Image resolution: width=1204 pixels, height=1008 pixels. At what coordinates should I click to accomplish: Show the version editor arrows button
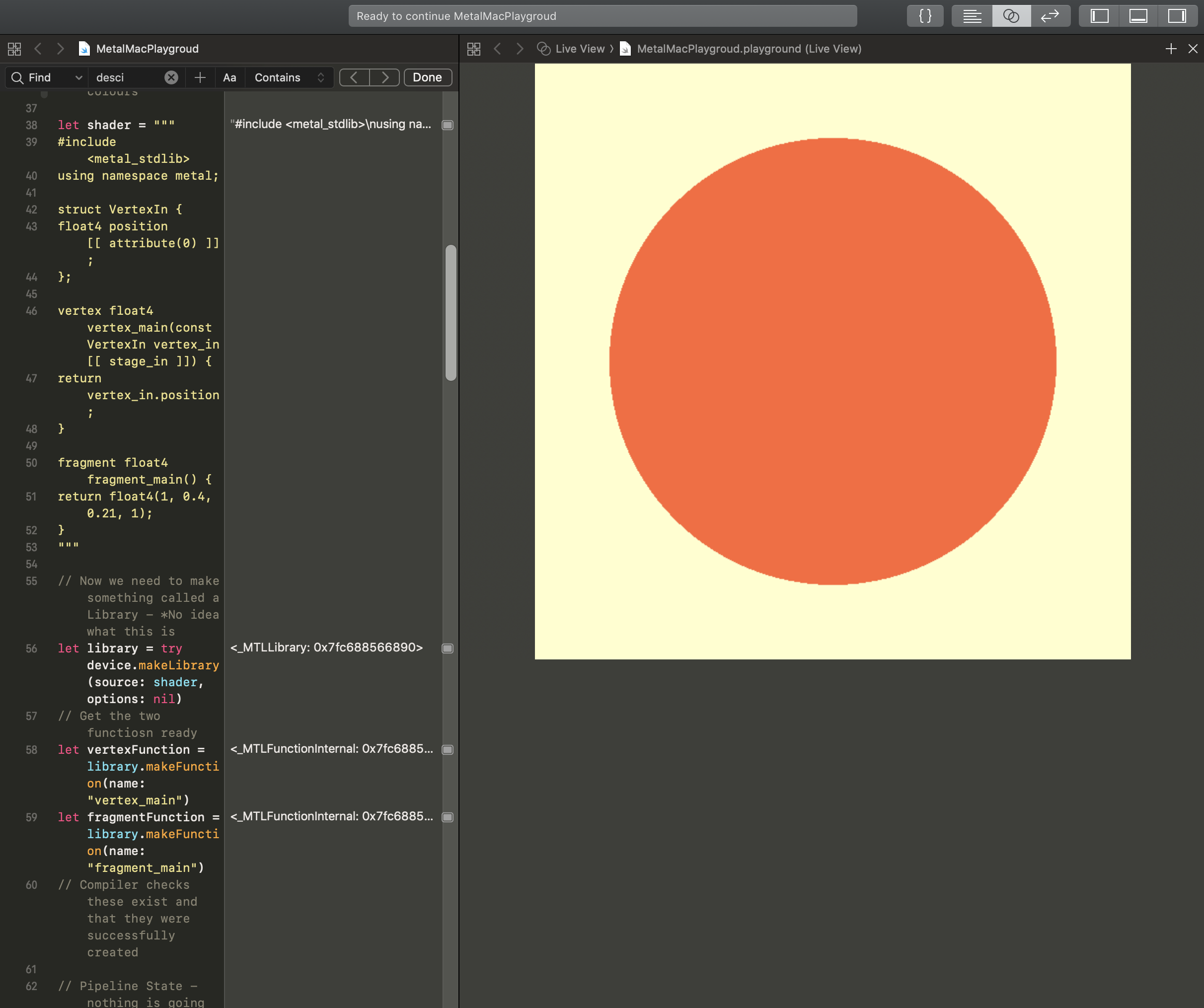tap(1051, 16)
